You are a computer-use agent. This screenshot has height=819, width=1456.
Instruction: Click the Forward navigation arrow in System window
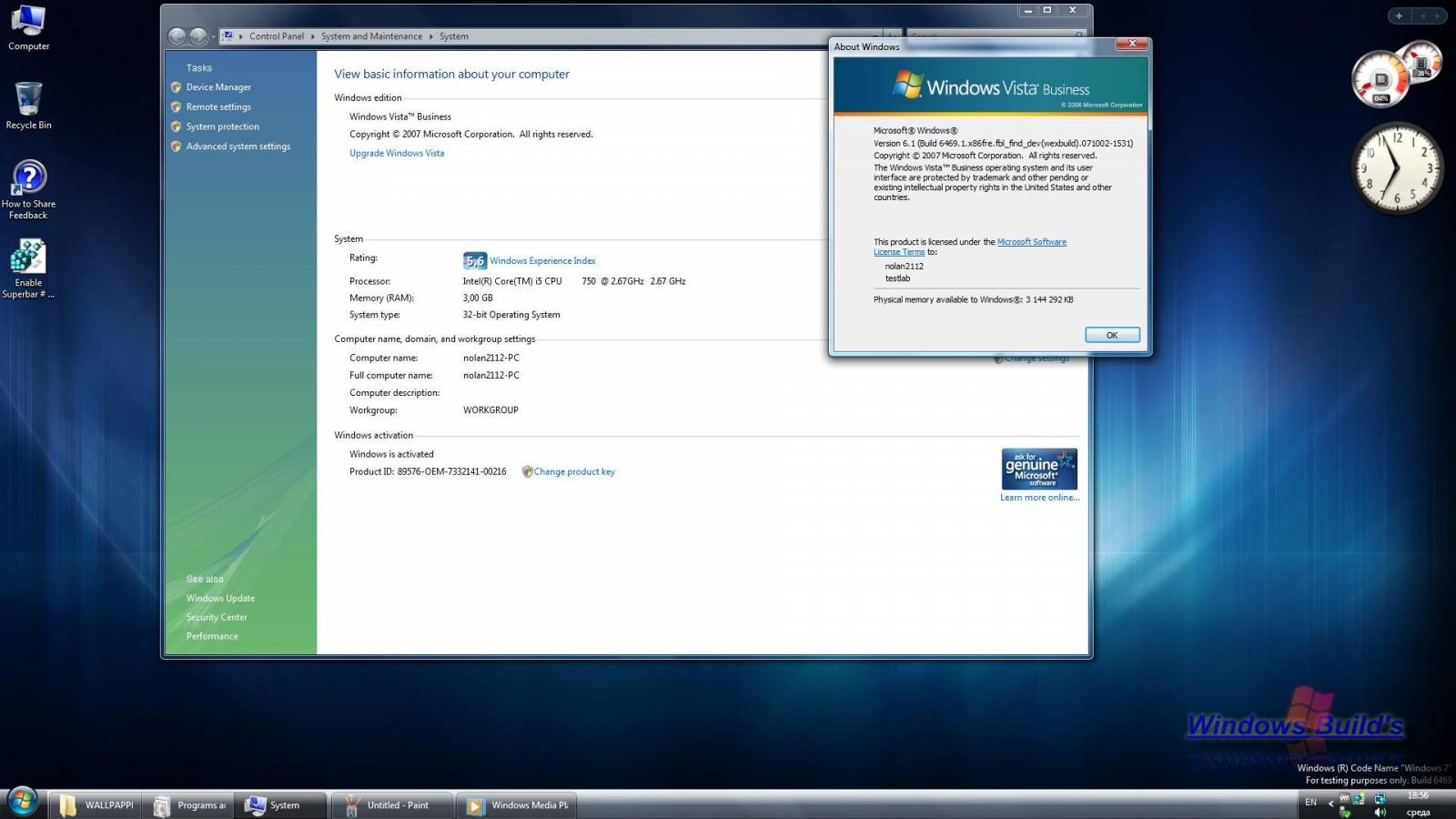[198, 36]
